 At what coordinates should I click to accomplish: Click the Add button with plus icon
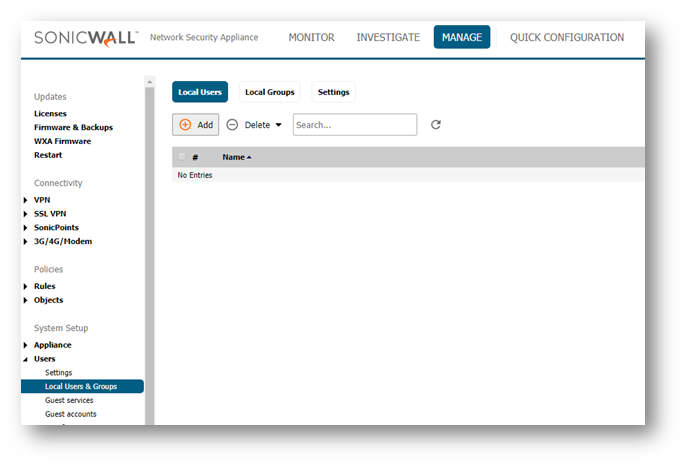tap(196, 125)
